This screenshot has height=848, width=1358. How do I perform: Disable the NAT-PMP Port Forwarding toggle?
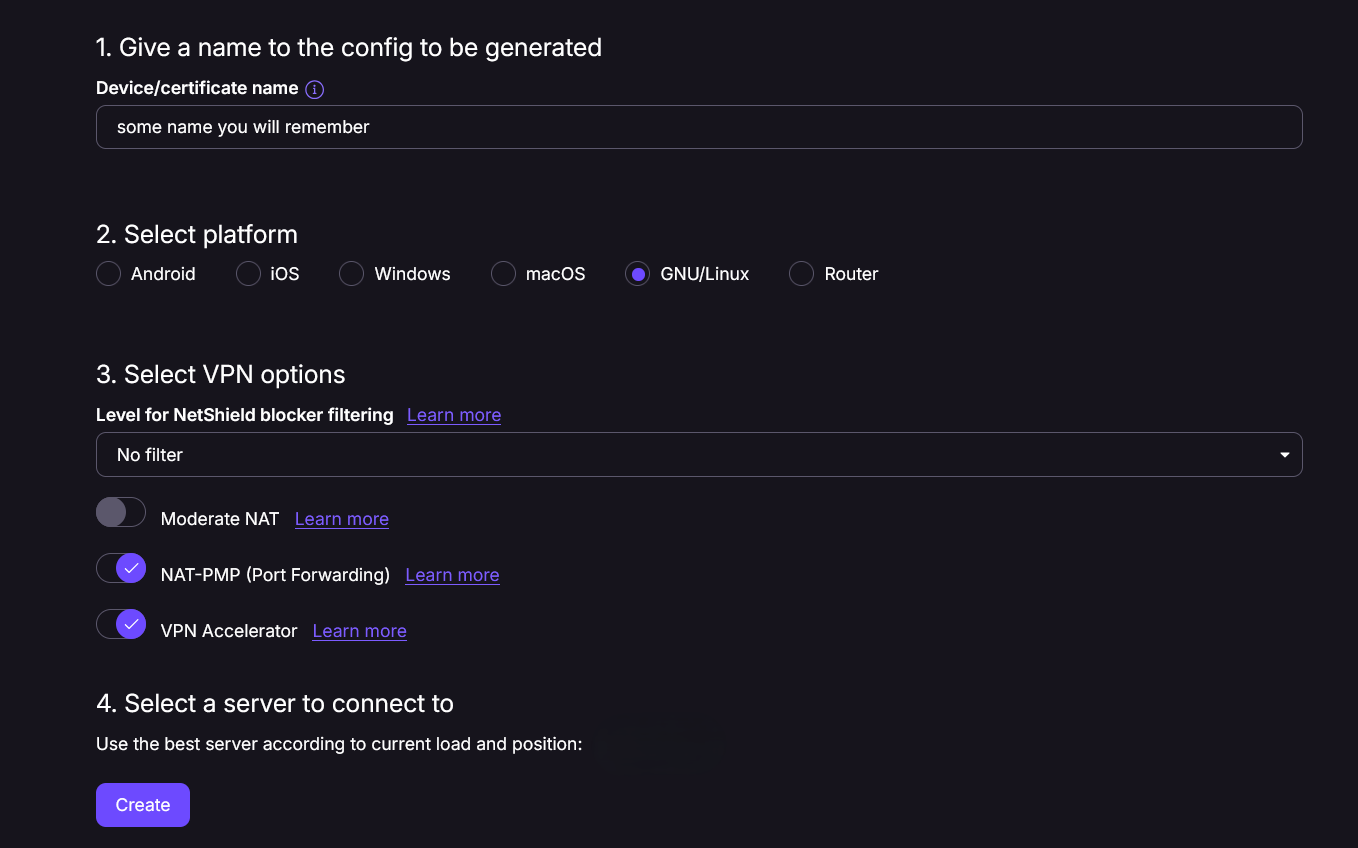click(x=121, y=569)
